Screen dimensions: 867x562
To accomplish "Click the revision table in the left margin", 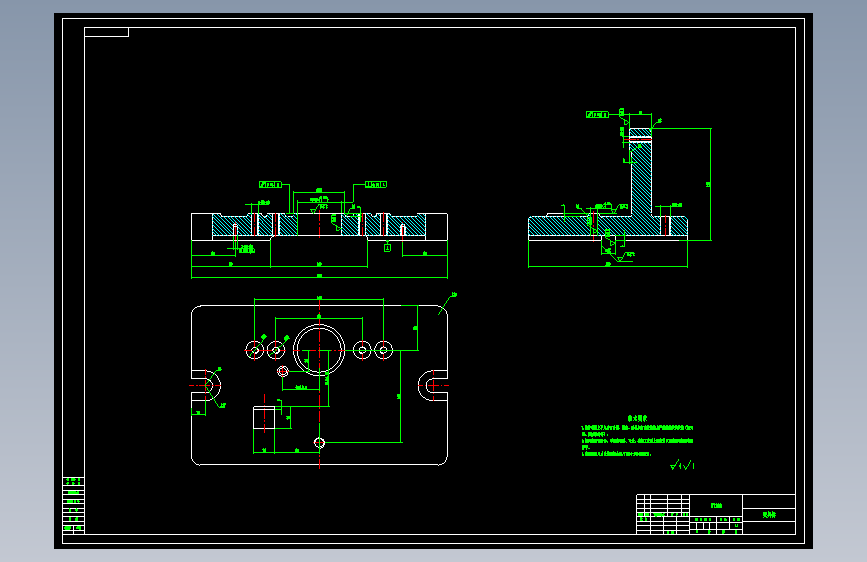I will click(74, 506).
